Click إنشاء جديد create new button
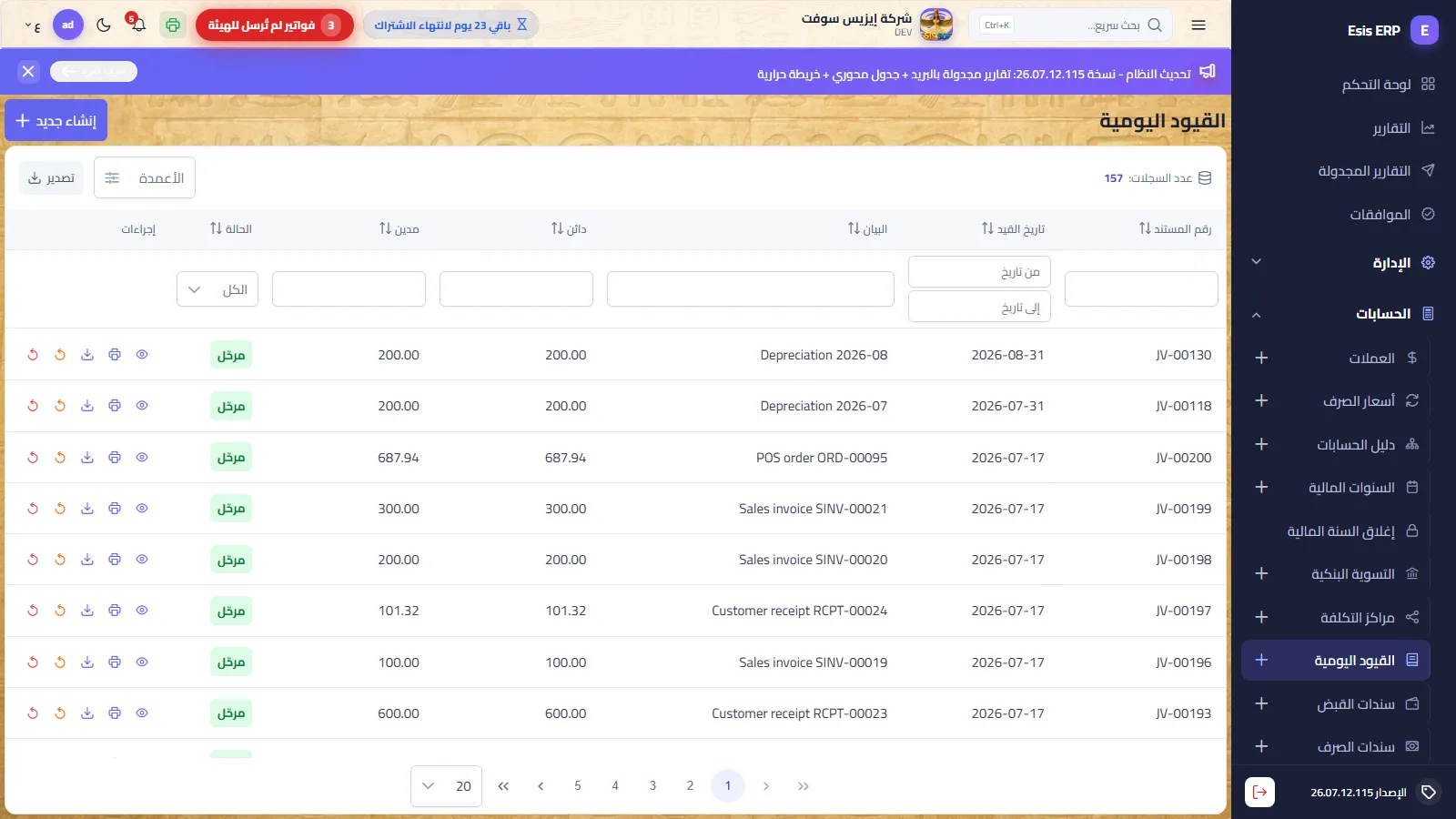This screenshot has height=819, width=1456. pos(56,120)
